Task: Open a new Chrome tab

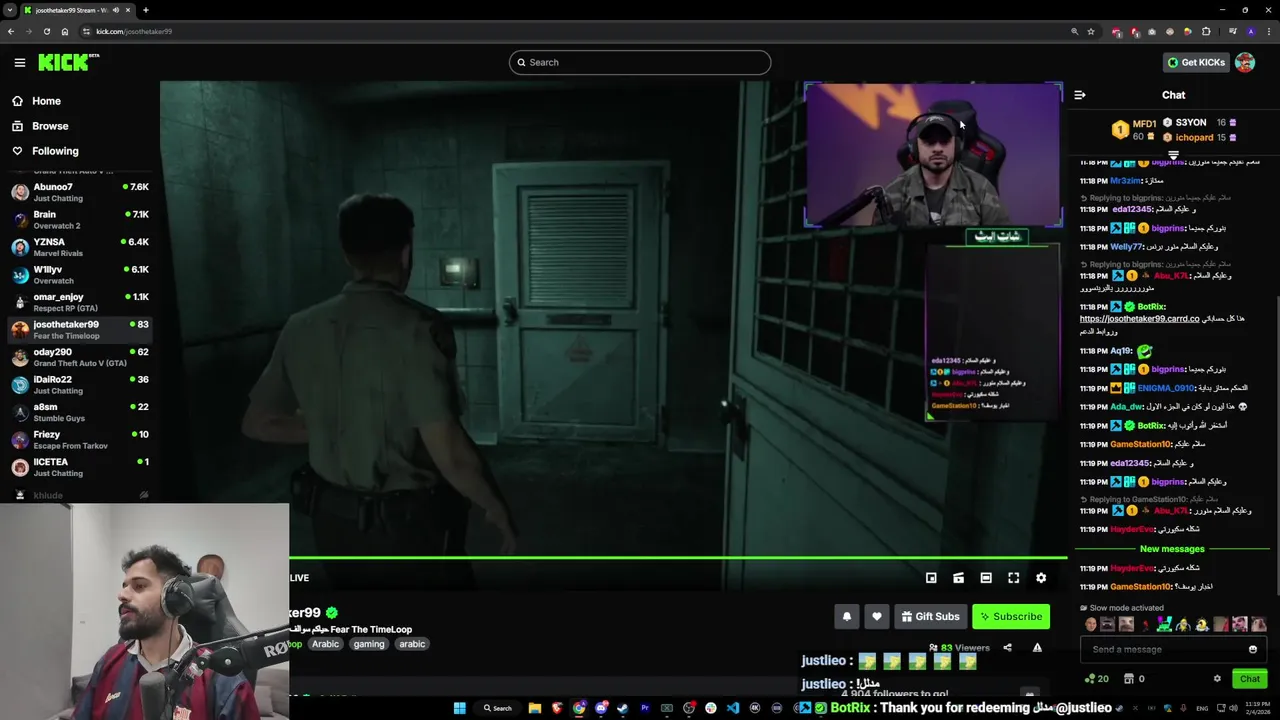Action: [145, 10]
